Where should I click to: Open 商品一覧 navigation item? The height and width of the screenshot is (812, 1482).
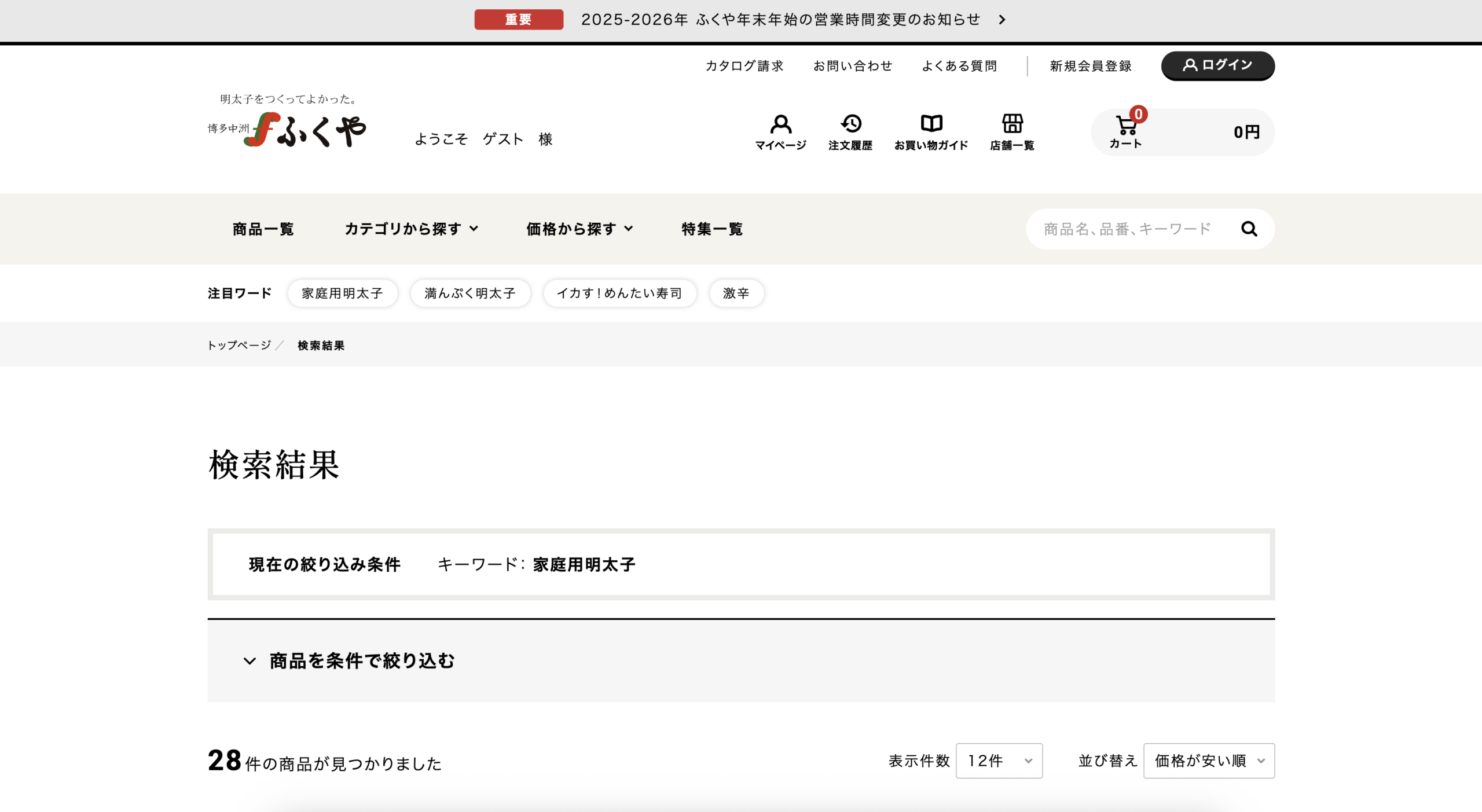263,229
